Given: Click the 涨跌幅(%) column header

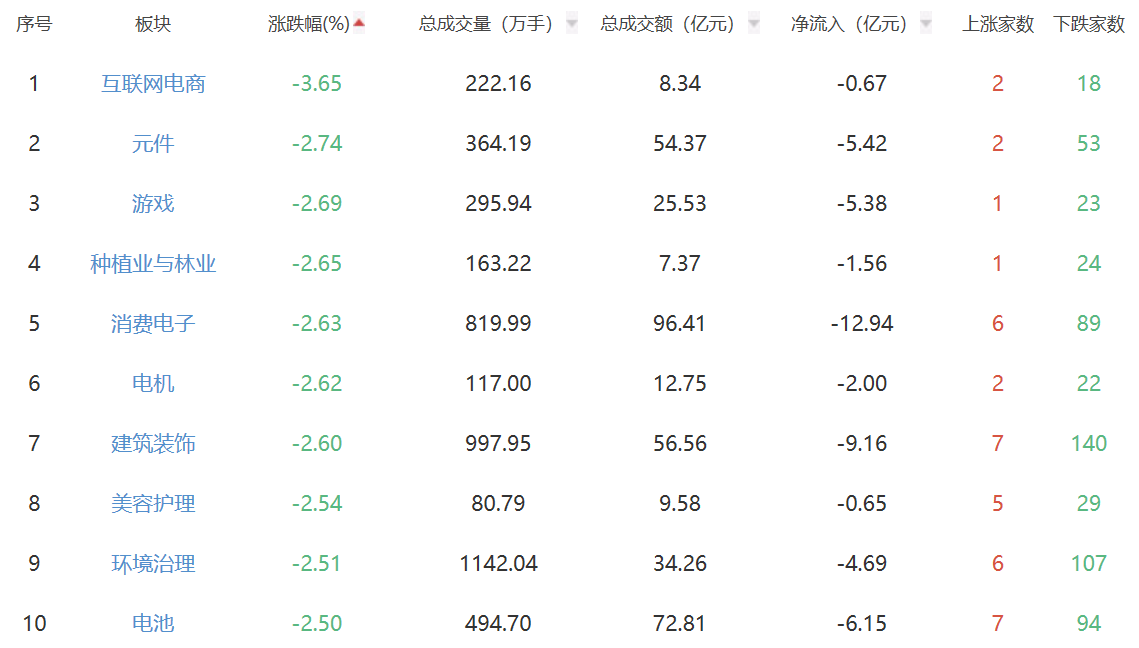Looking at the screenshot, I should pyautogui.click(x=309, y=24).
